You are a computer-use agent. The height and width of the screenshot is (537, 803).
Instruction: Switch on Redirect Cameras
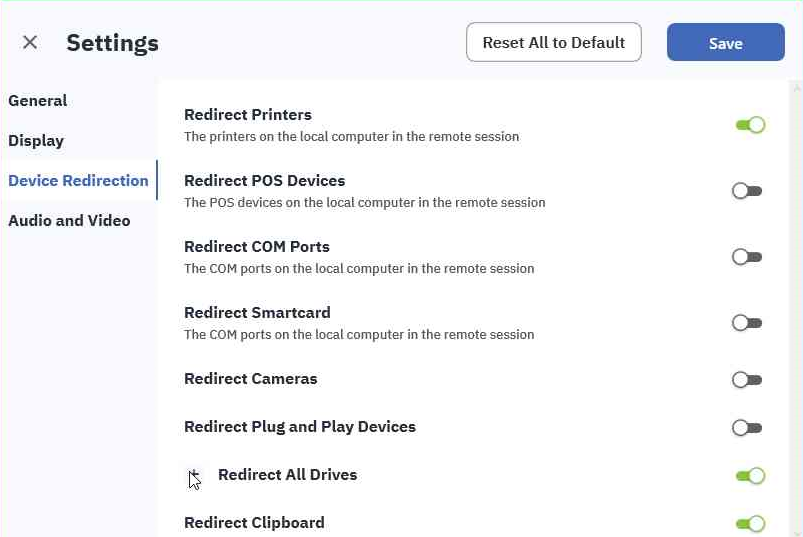(x=747, y=380)
